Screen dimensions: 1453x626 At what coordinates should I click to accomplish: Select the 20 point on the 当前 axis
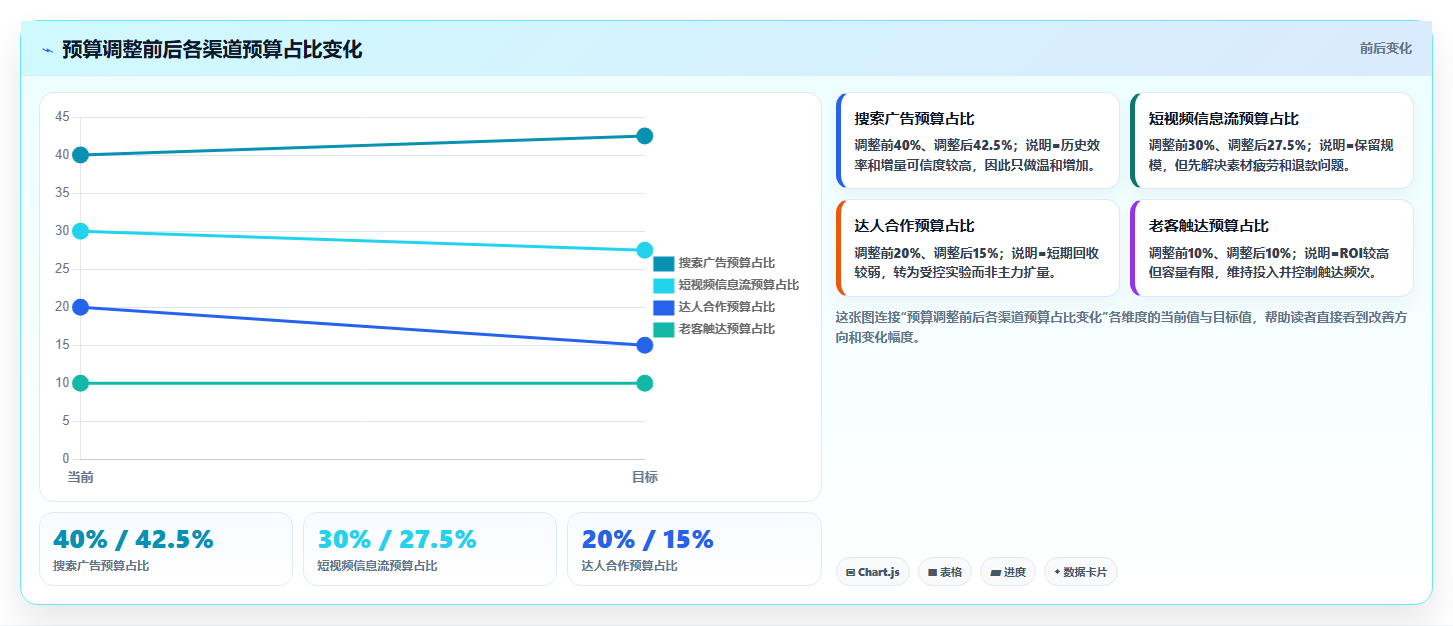(81, 307)
